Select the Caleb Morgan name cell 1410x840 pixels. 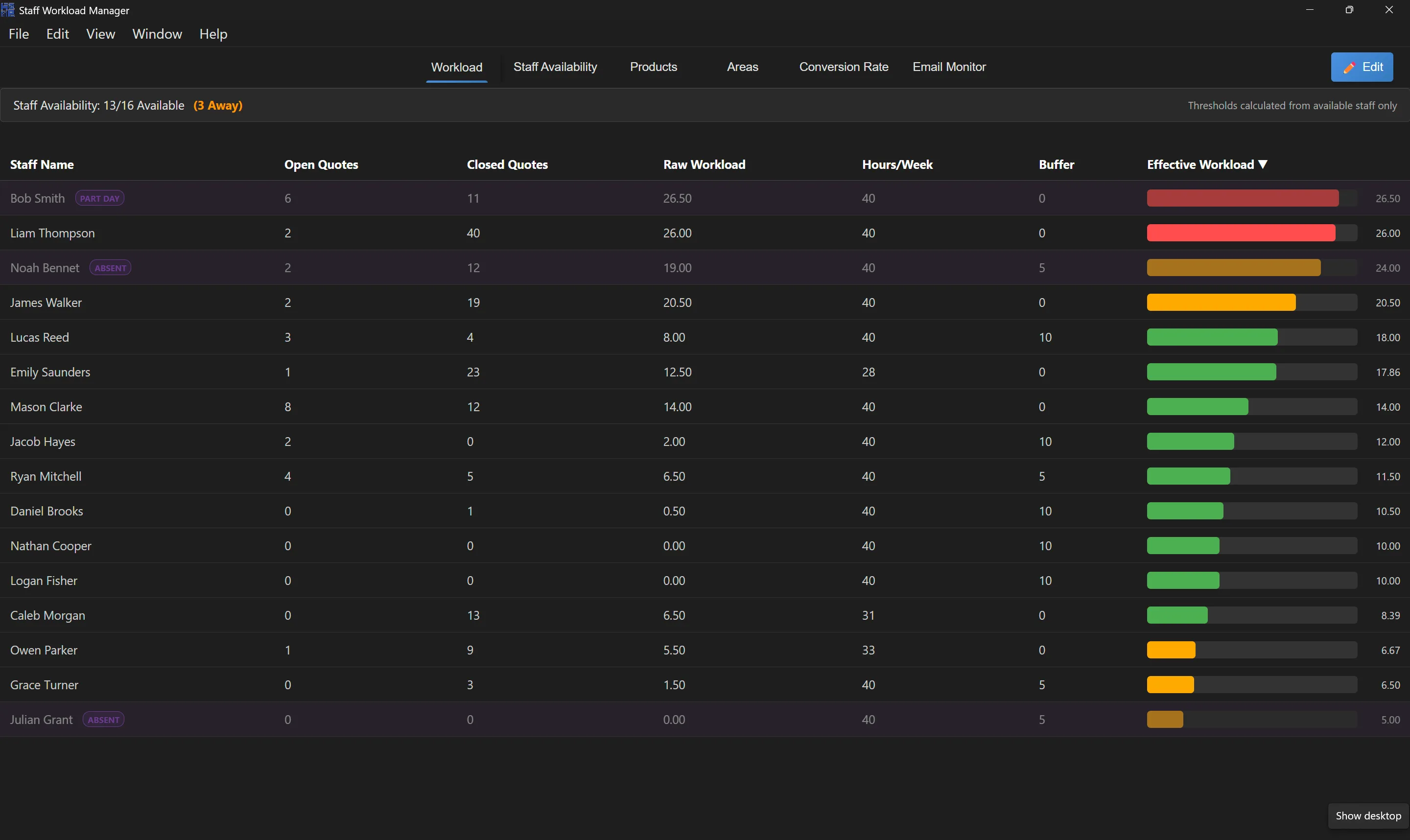[x=48, y=615]
